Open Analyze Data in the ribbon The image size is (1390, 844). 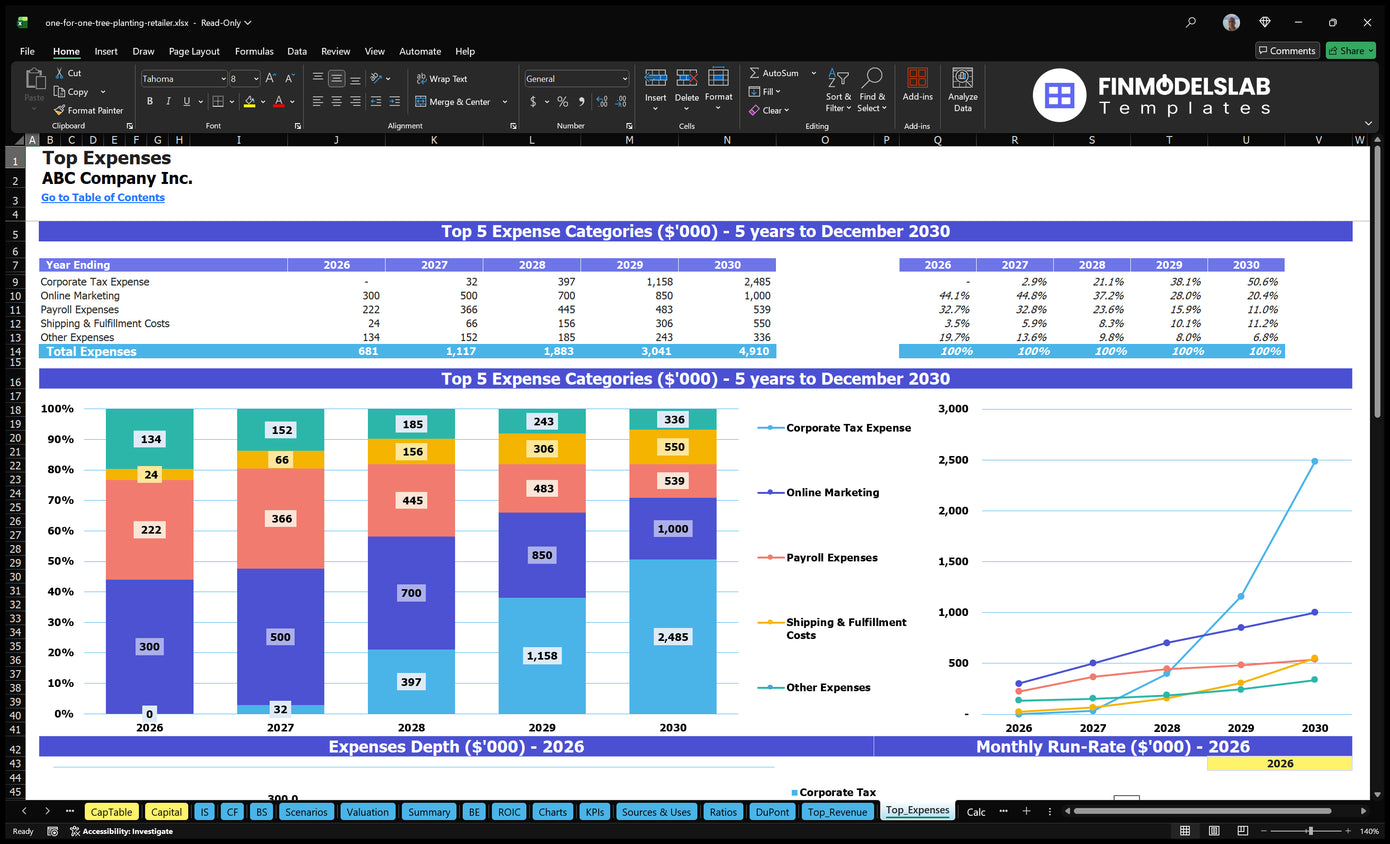pos(961,90)
